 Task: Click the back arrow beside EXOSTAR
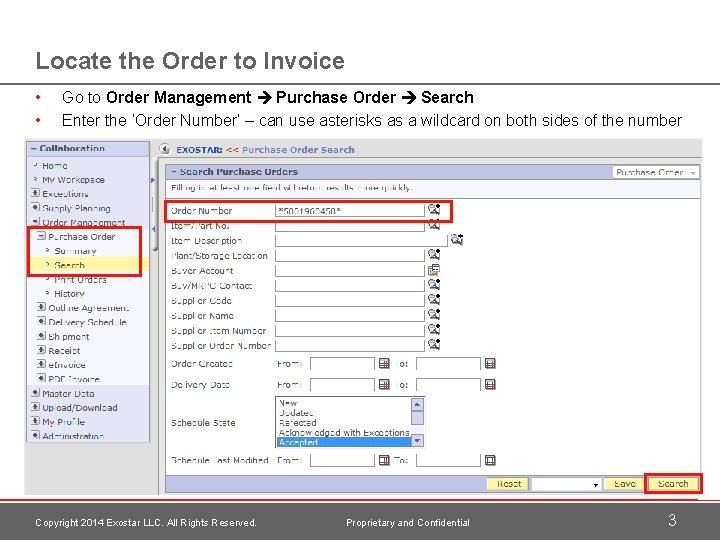(165, 149)
